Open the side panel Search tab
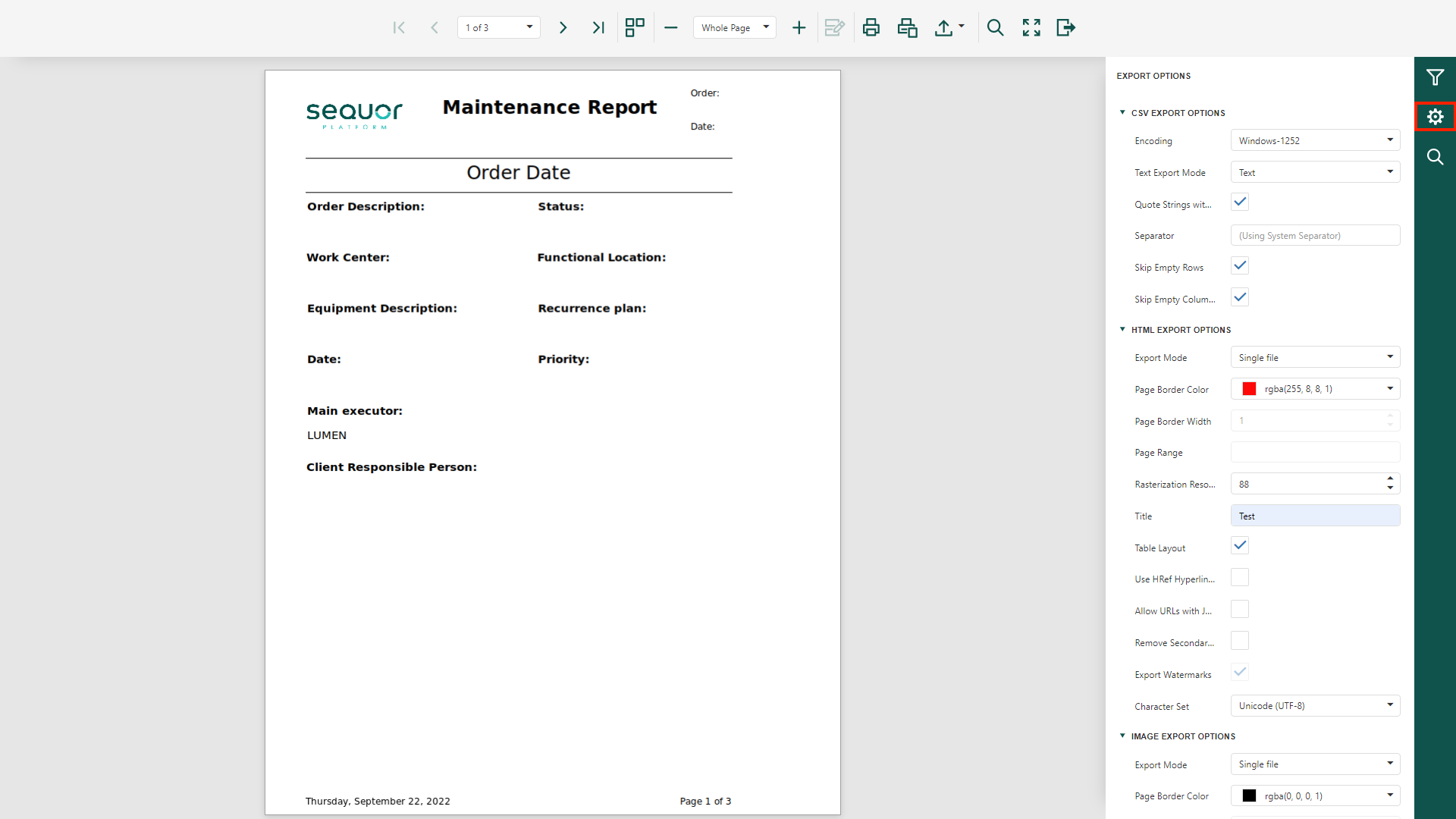 pyautogui.click(x=1435, y=157)
